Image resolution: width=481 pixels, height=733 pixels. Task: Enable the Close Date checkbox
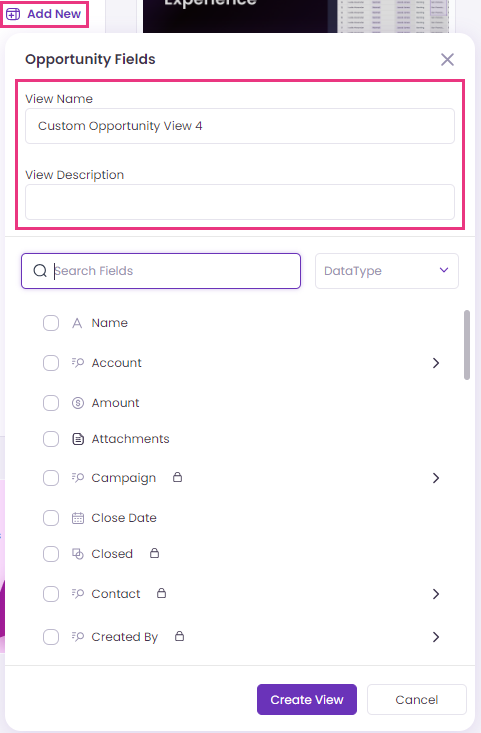coord(51,518)
